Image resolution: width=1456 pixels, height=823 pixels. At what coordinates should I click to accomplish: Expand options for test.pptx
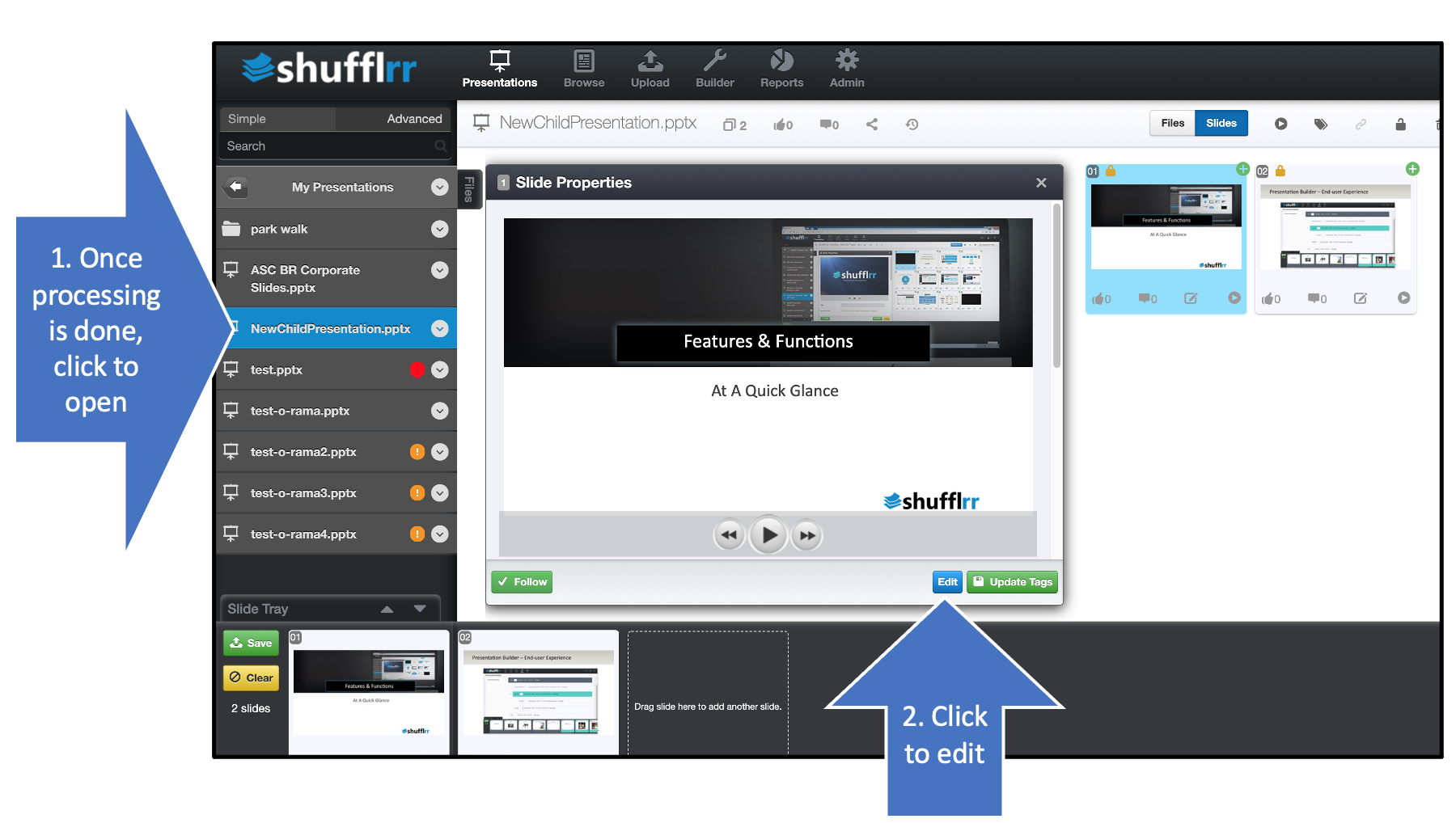pyautogui.click(x=440, y=369)
